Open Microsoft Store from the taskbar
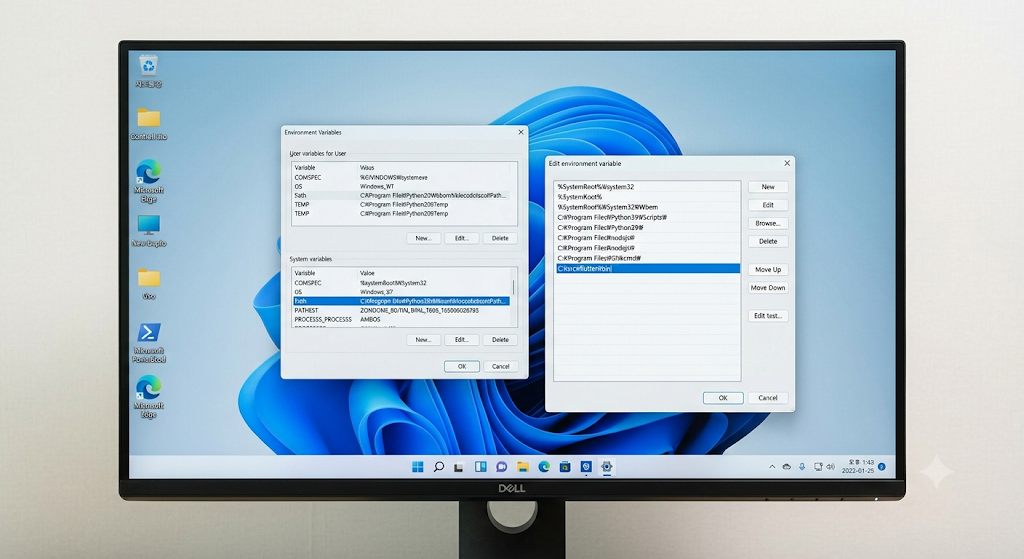Viewport: 1024px width, 559px height. pos(565,467)
